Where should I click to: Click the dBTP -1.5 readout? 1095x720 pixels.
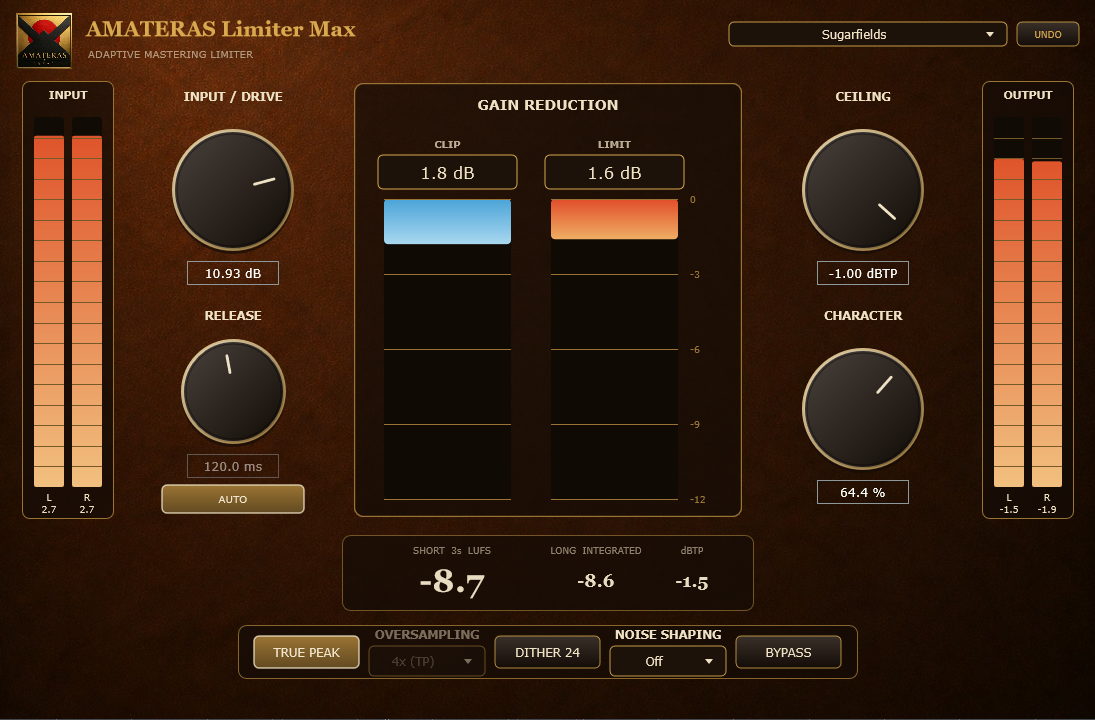[691, 582]
